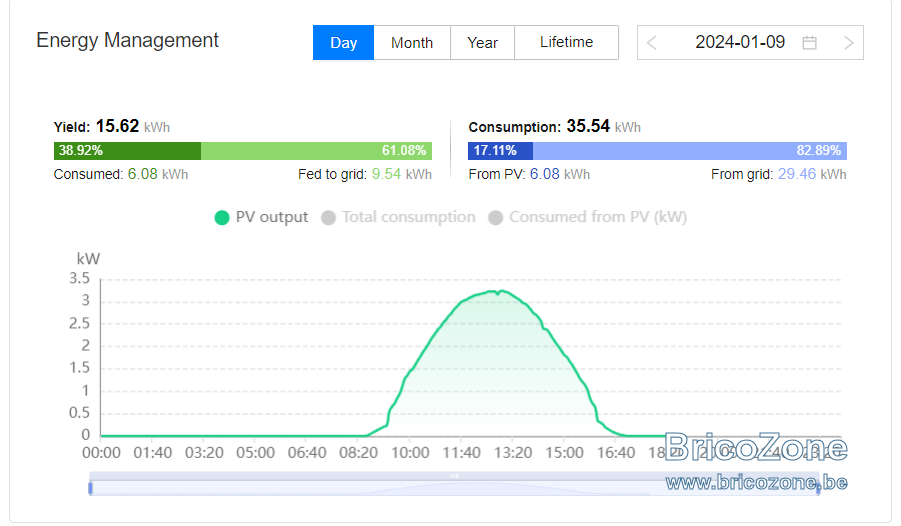The width and height of the screenshot is (901, 526).
Task: Click the light green 61.08% grid bar
Action: pyautogui.click(x=317, y=151)
